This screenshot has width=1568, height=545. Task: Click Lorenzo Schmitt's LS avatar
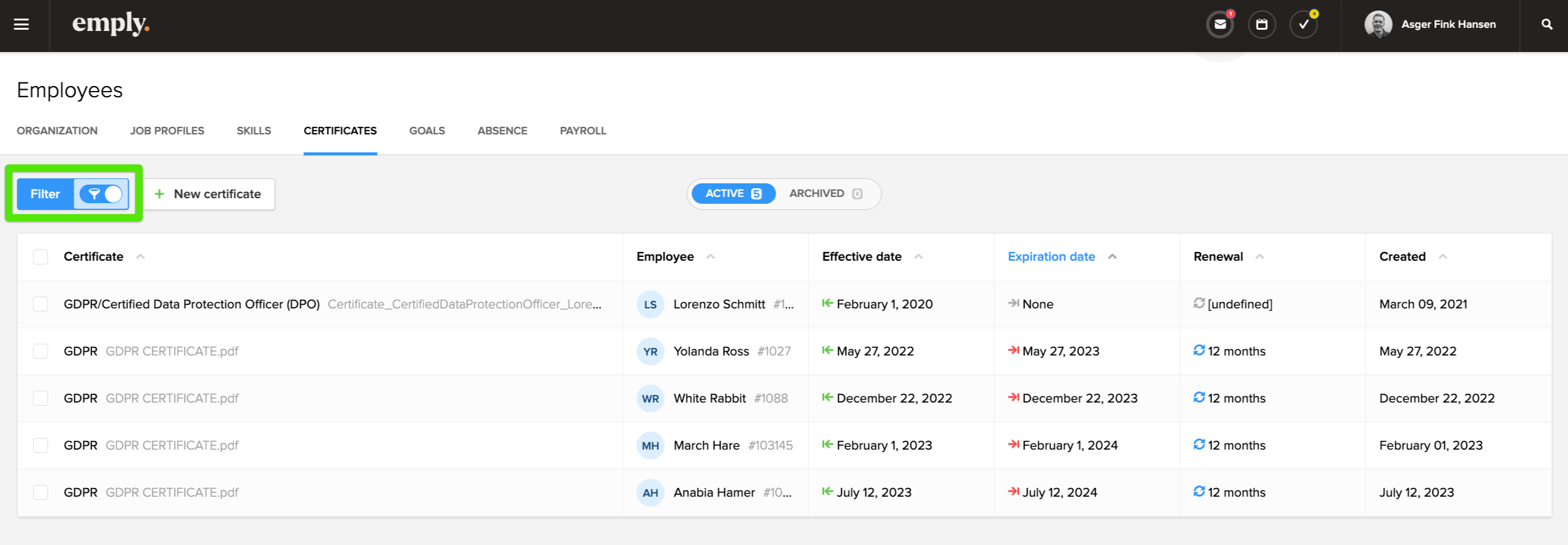[650, 305]
